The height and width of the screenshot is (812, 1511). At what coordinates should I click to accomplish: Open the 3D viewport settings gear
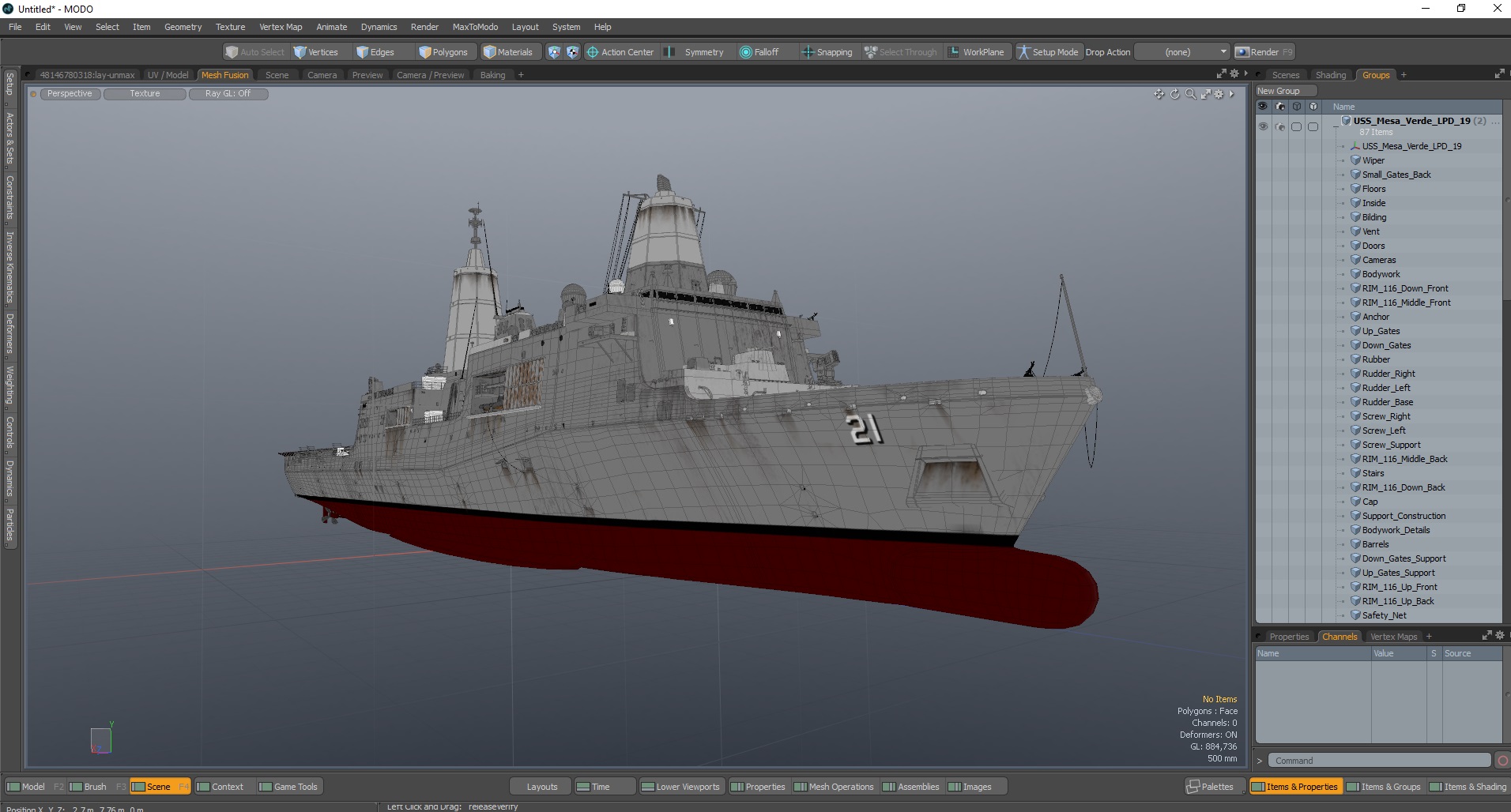pos(1219,94)
